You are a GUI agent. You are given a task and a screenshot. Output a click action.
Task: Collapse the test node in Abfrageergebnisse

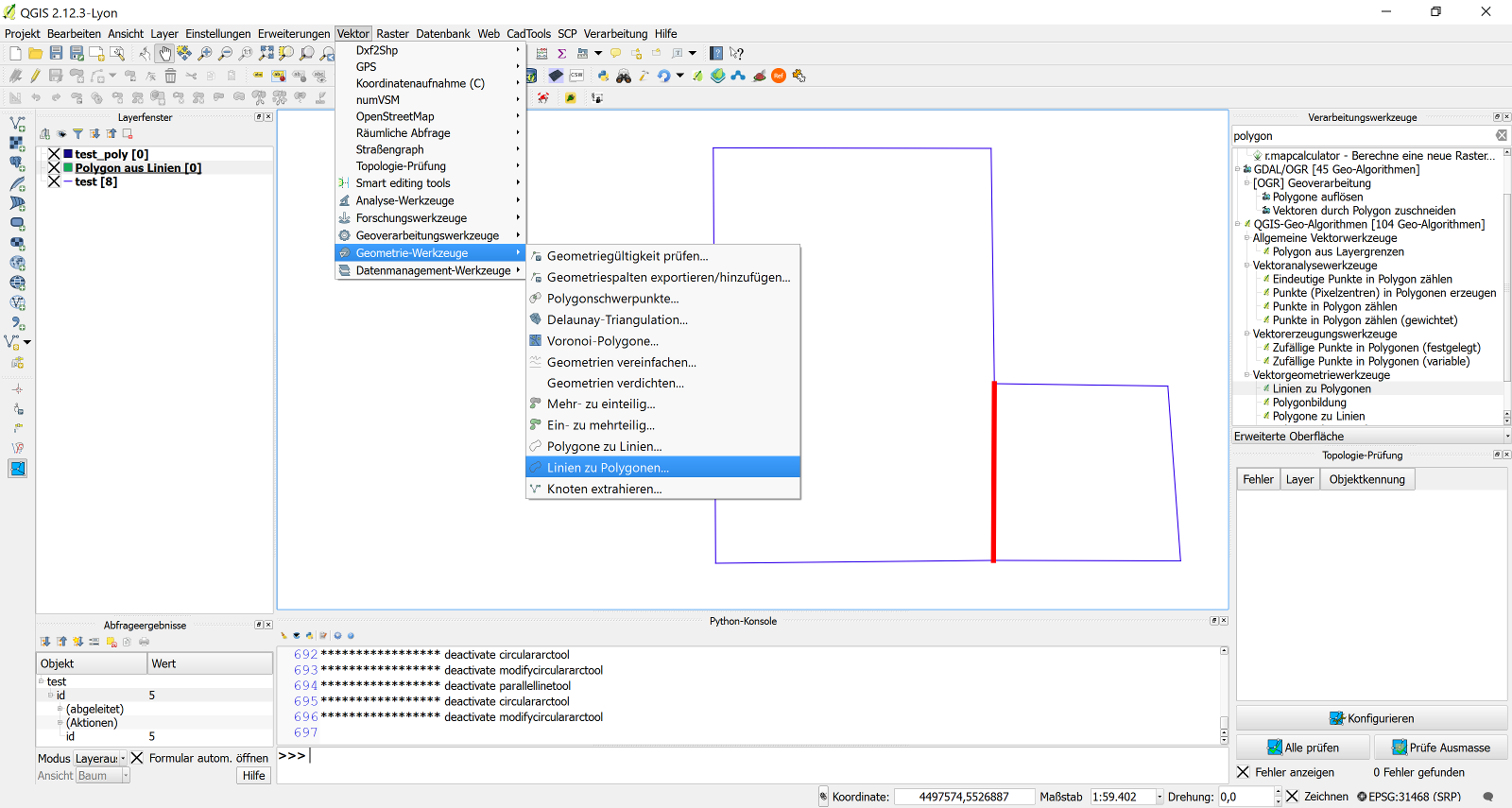[42, 681]
